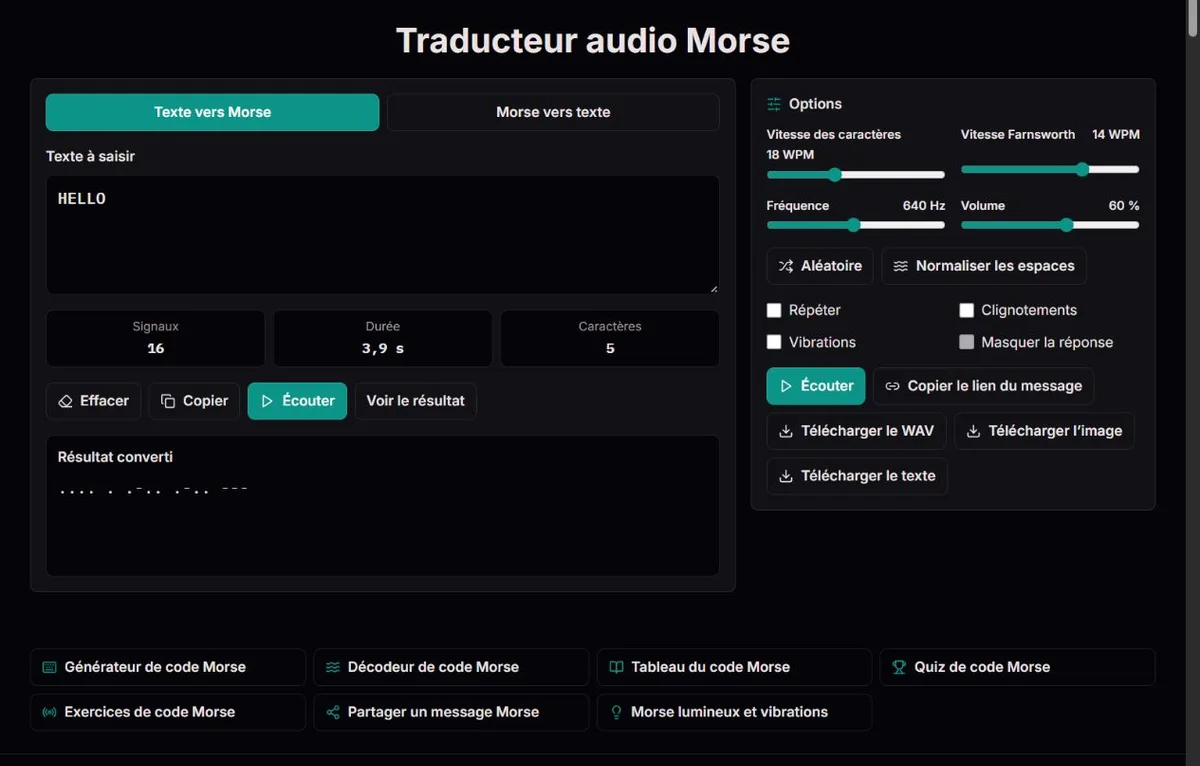Switch to the Morse vers texte tab
This screenshot has height=766, width=1200.
[x=553, y=112]
